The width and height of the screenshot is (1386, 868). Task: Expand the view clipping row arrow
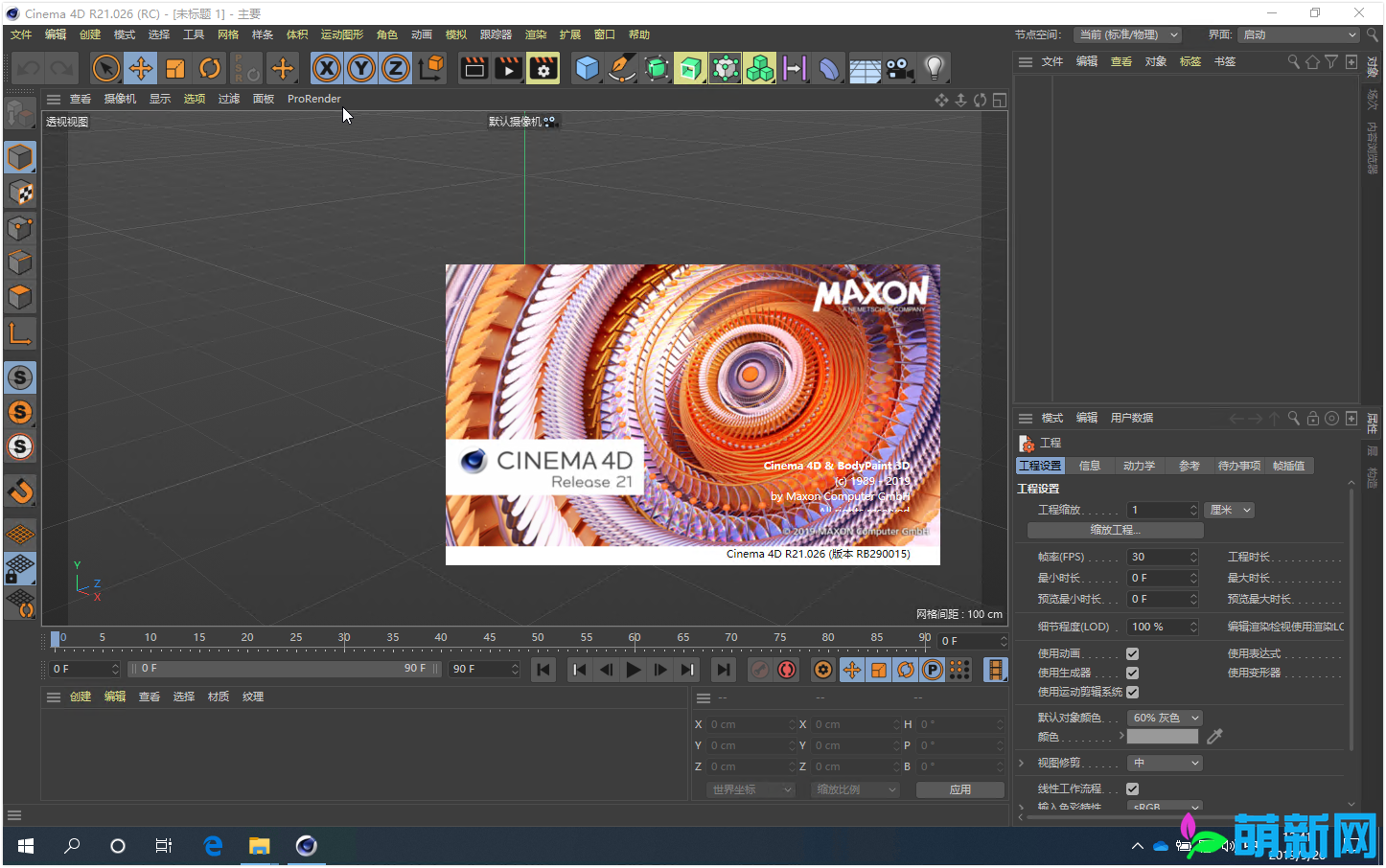[1022, 763]
